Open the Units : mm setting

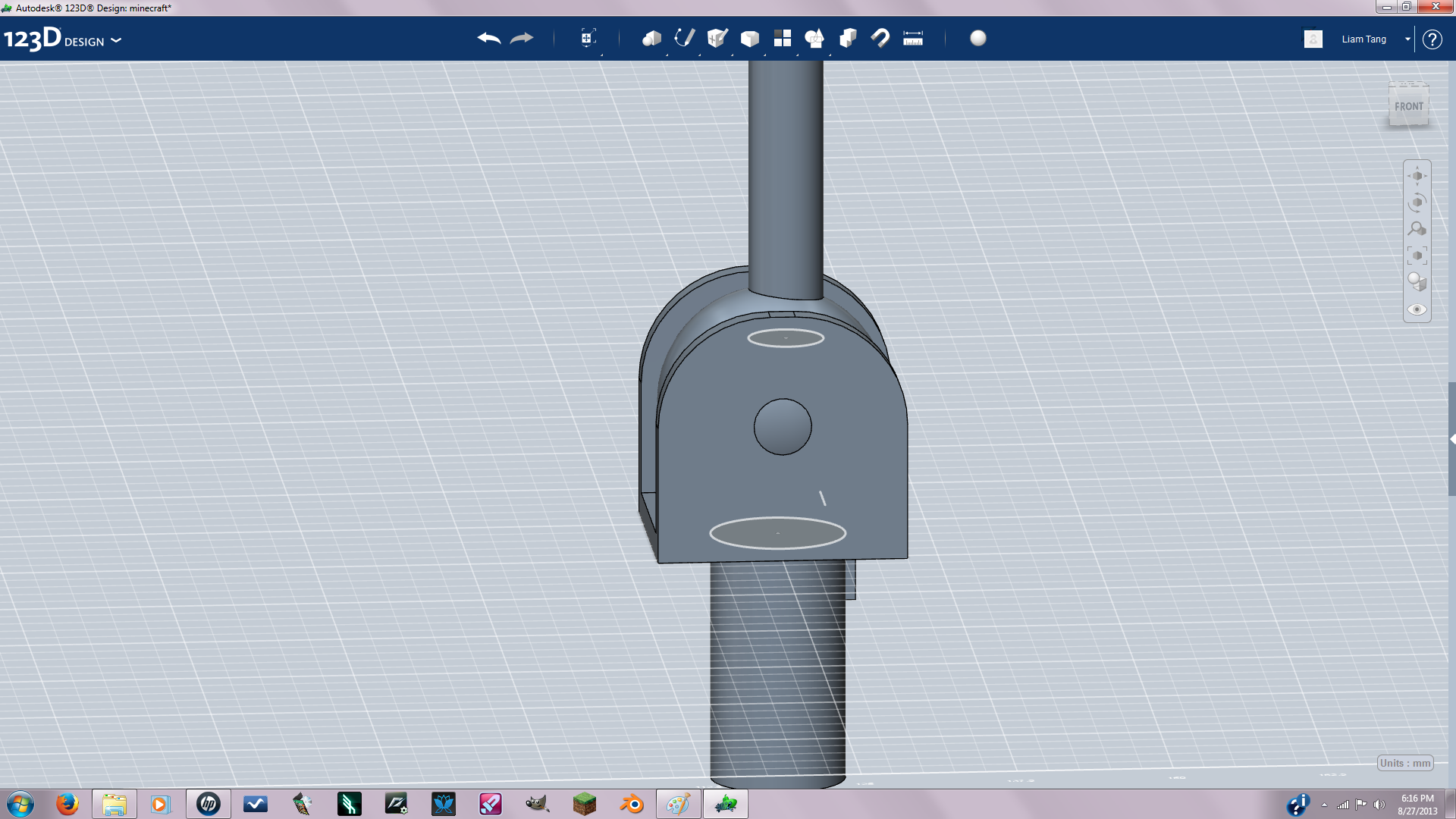1405,763
